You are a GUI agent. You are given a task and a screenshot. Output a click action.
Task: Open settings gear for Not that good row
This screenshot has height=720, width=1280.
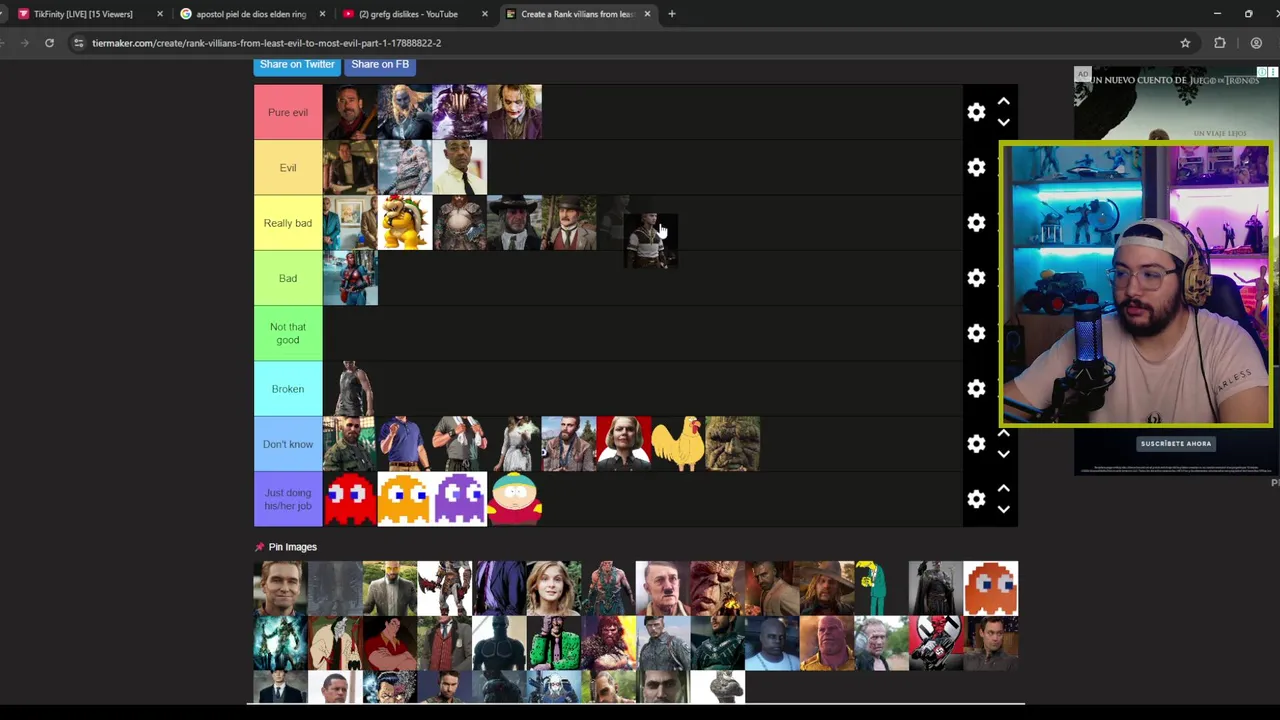(976, 333)
